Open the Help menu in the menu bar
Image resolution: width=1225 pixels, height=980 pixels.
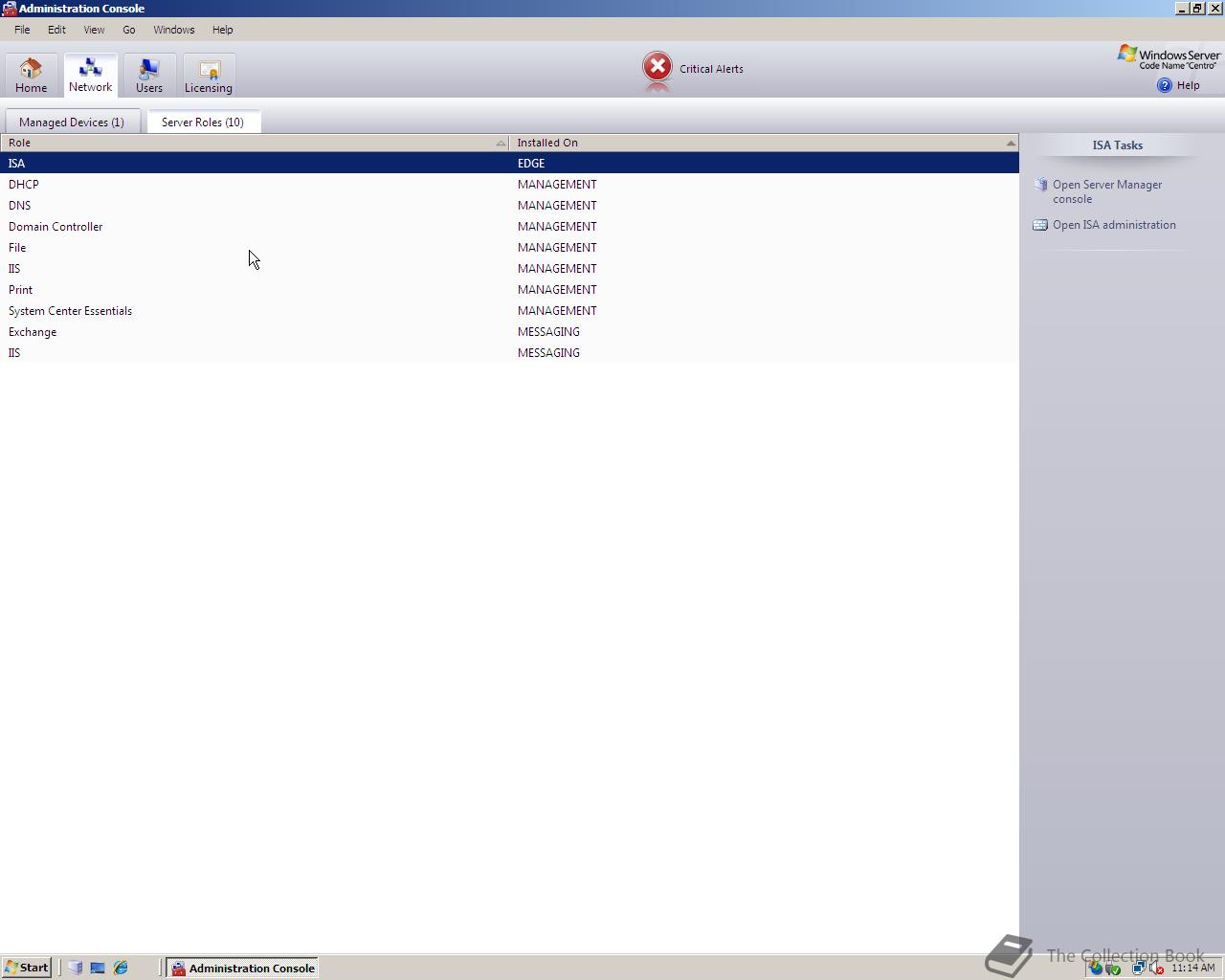[222, 30]
